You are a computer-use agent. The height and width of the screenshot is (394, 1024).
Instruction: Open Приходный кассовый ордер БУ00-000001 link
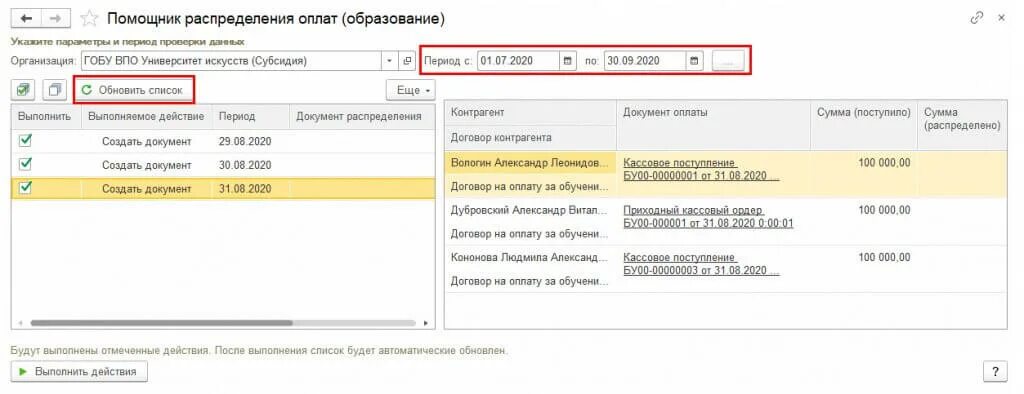709,216
